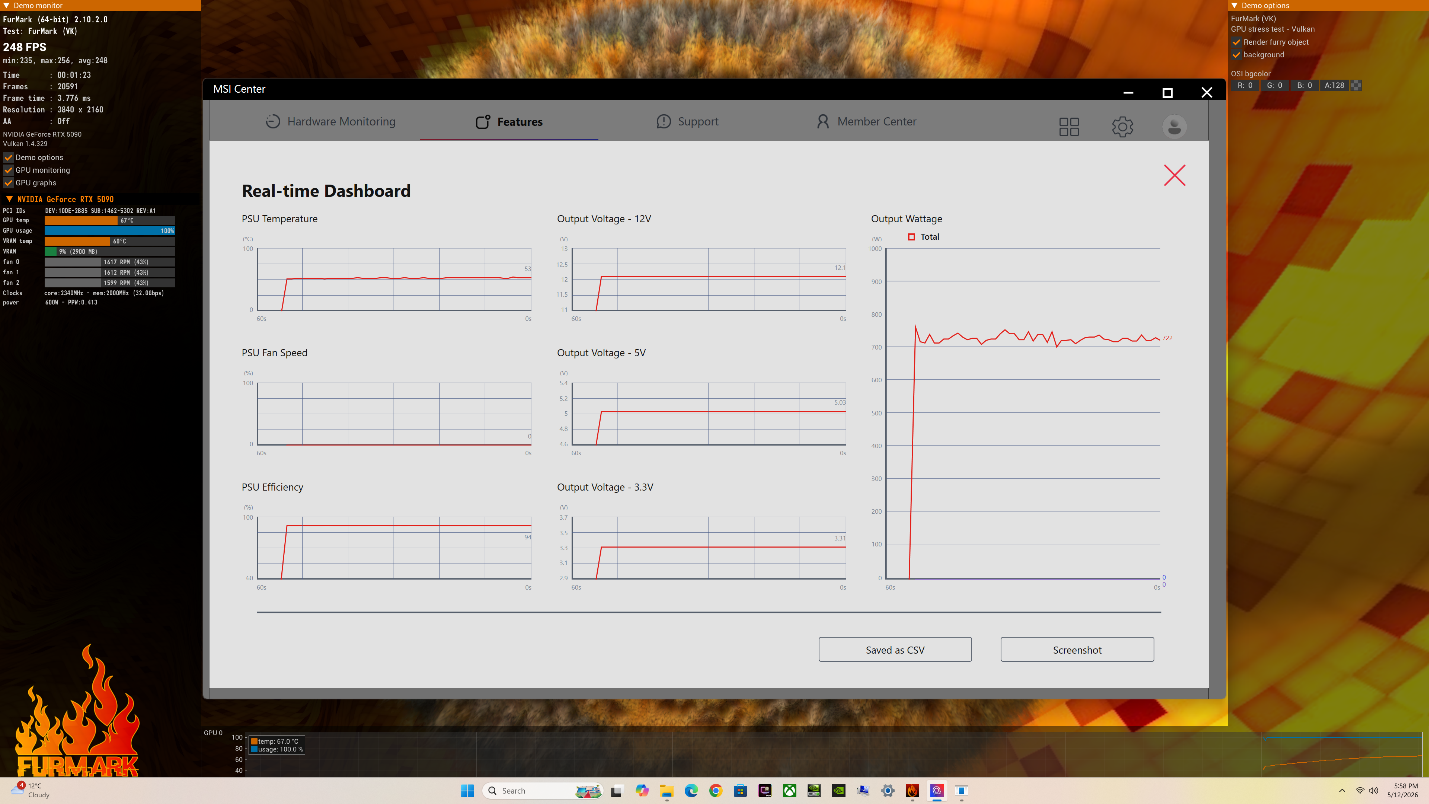1429x804 pixels.
Task: Collapse the Demo monitor panel header
Action: point(100,5)
